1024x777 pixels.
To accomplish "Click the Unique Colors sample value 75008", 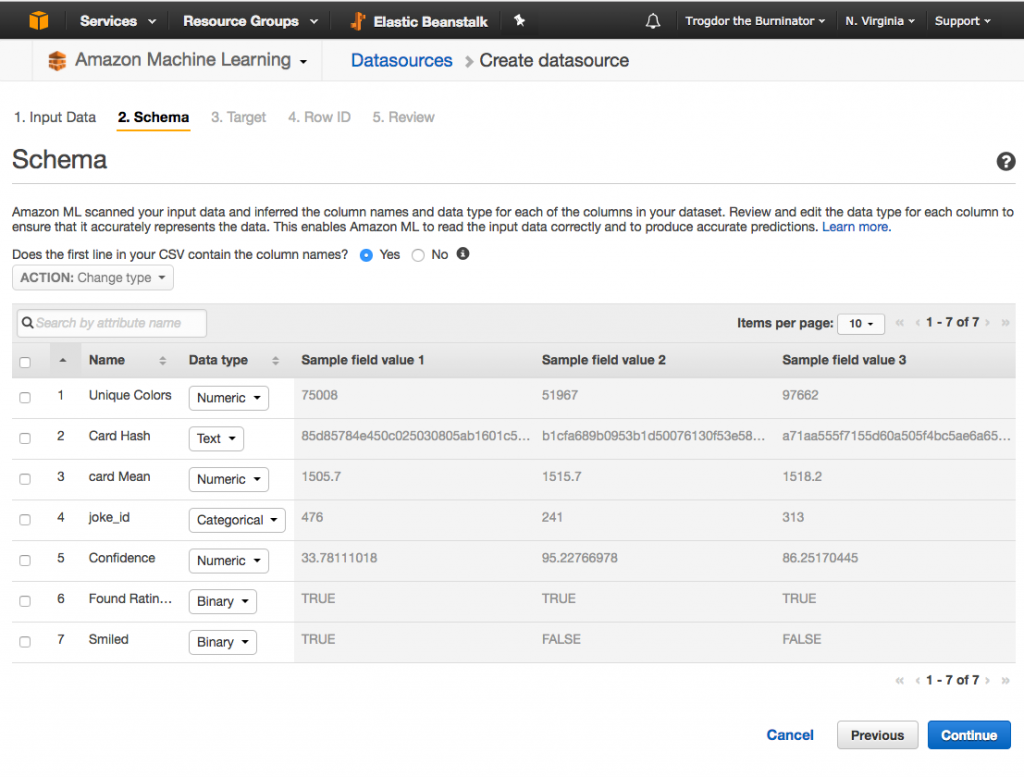I will point(319,395).
